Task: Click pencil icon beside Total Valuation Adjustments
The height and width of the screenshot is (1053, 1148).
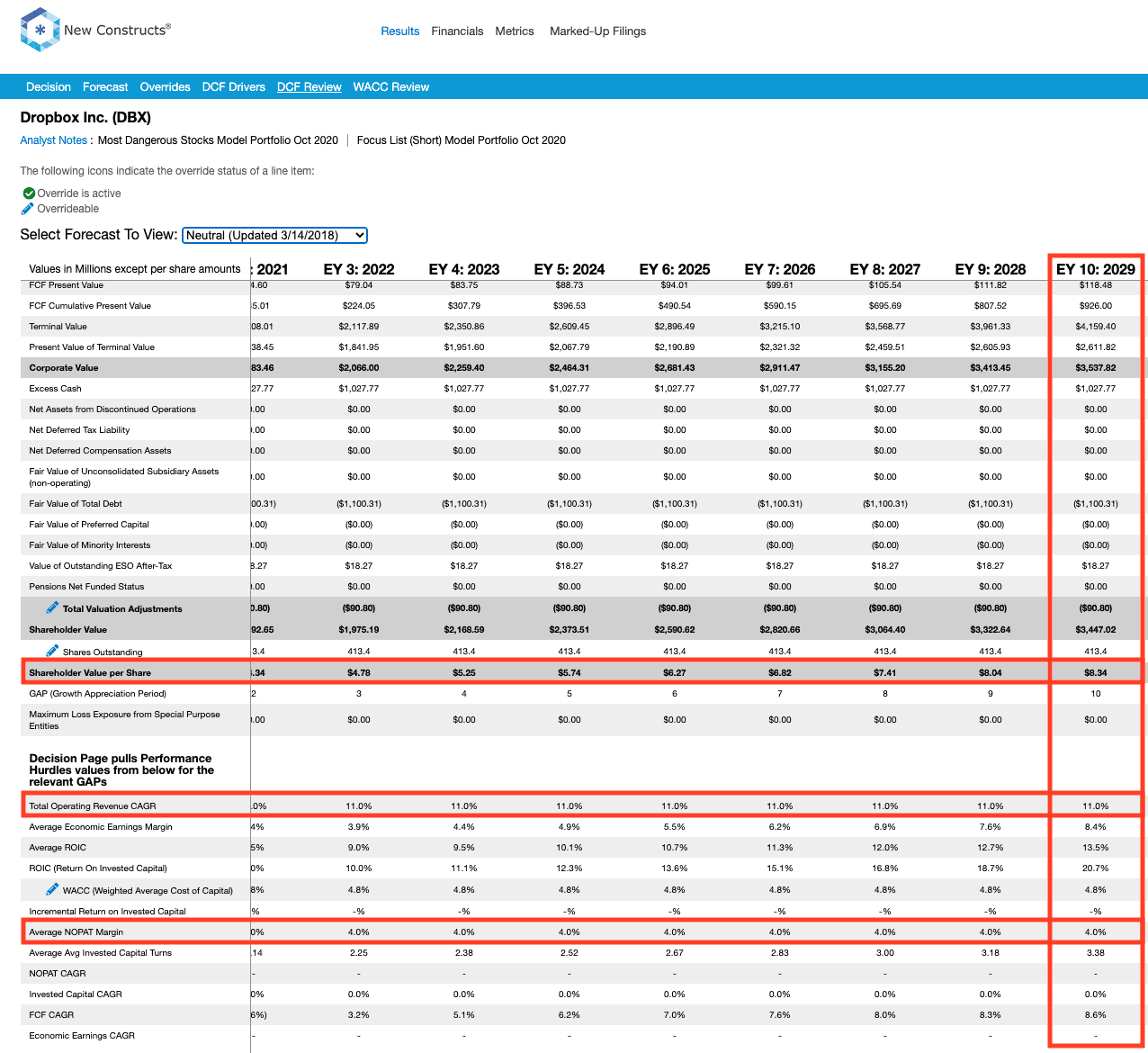Action: (x=52, y=607)
